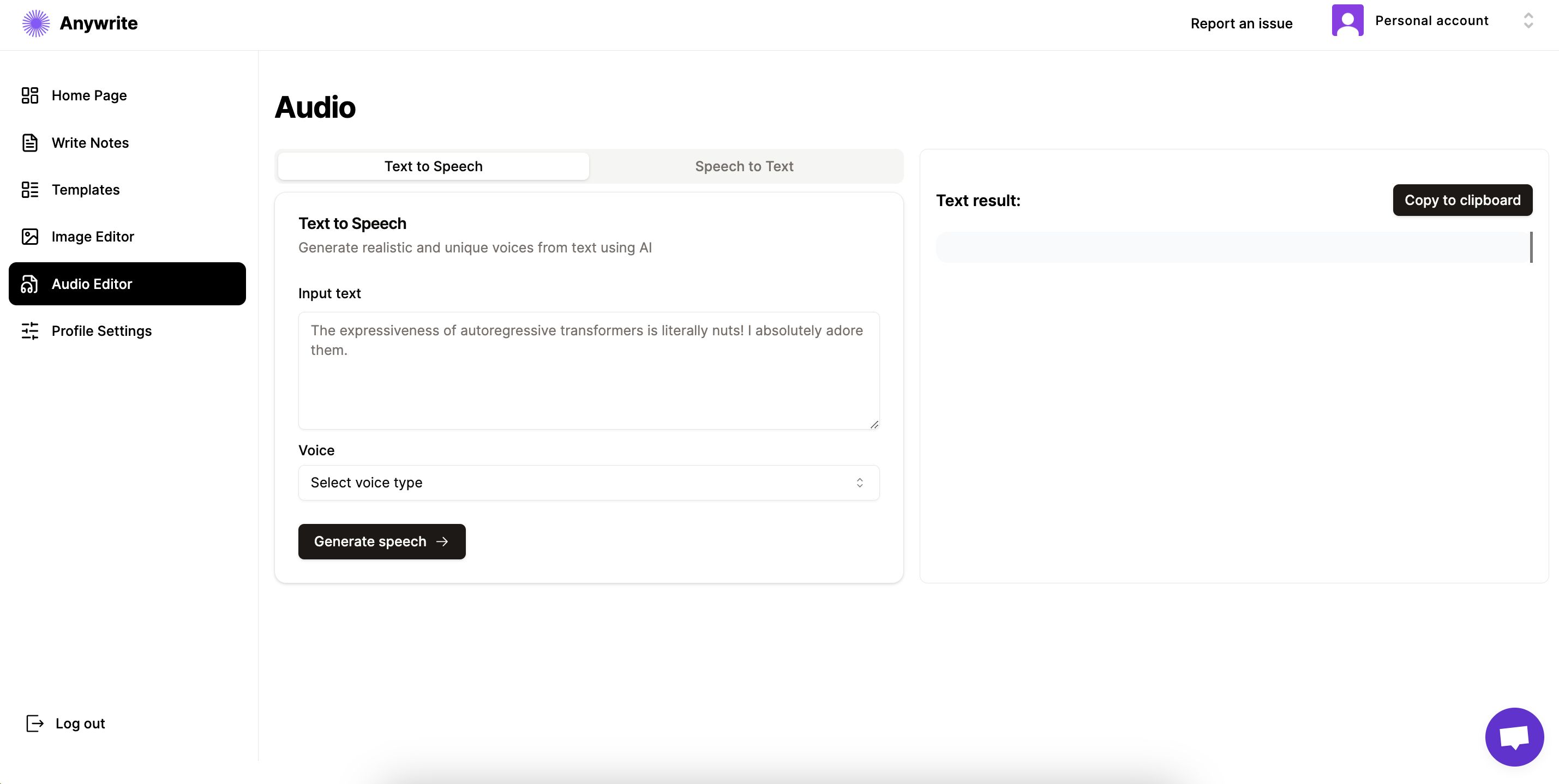The image size is (1559, 784).
Task: Click the text result scrollbar handle
Action: coord(1531,247)
